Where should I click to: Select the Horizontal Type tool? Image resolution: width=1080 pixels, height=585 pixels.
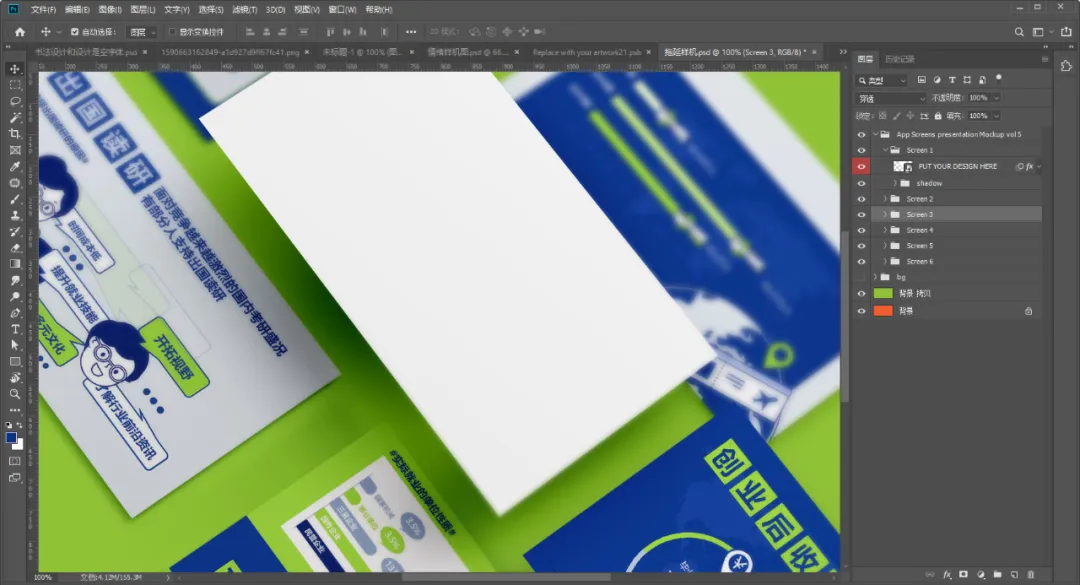coord(14,329)
